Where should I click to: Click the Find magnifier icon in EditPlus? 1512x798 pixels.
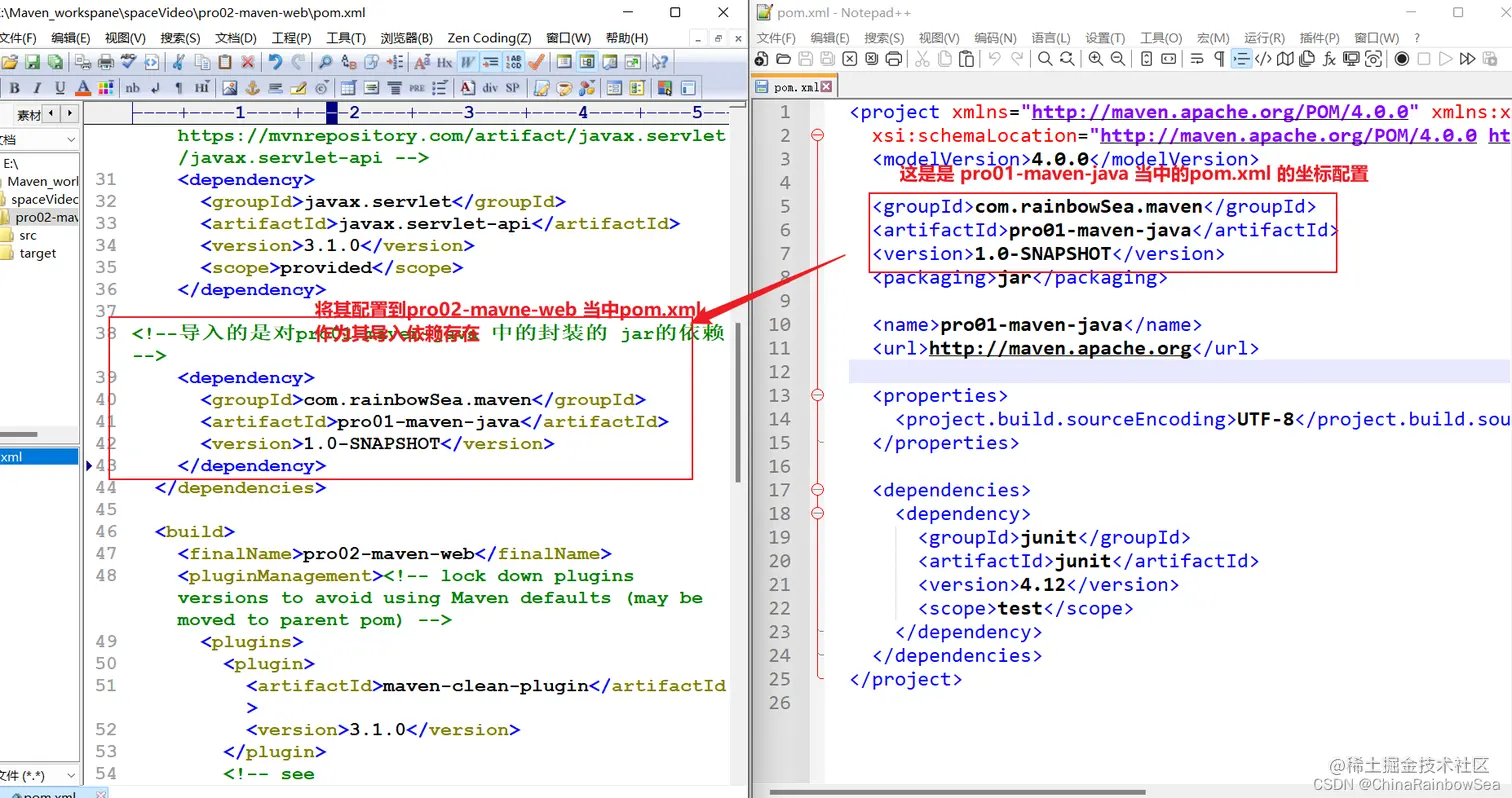point(325,62)
